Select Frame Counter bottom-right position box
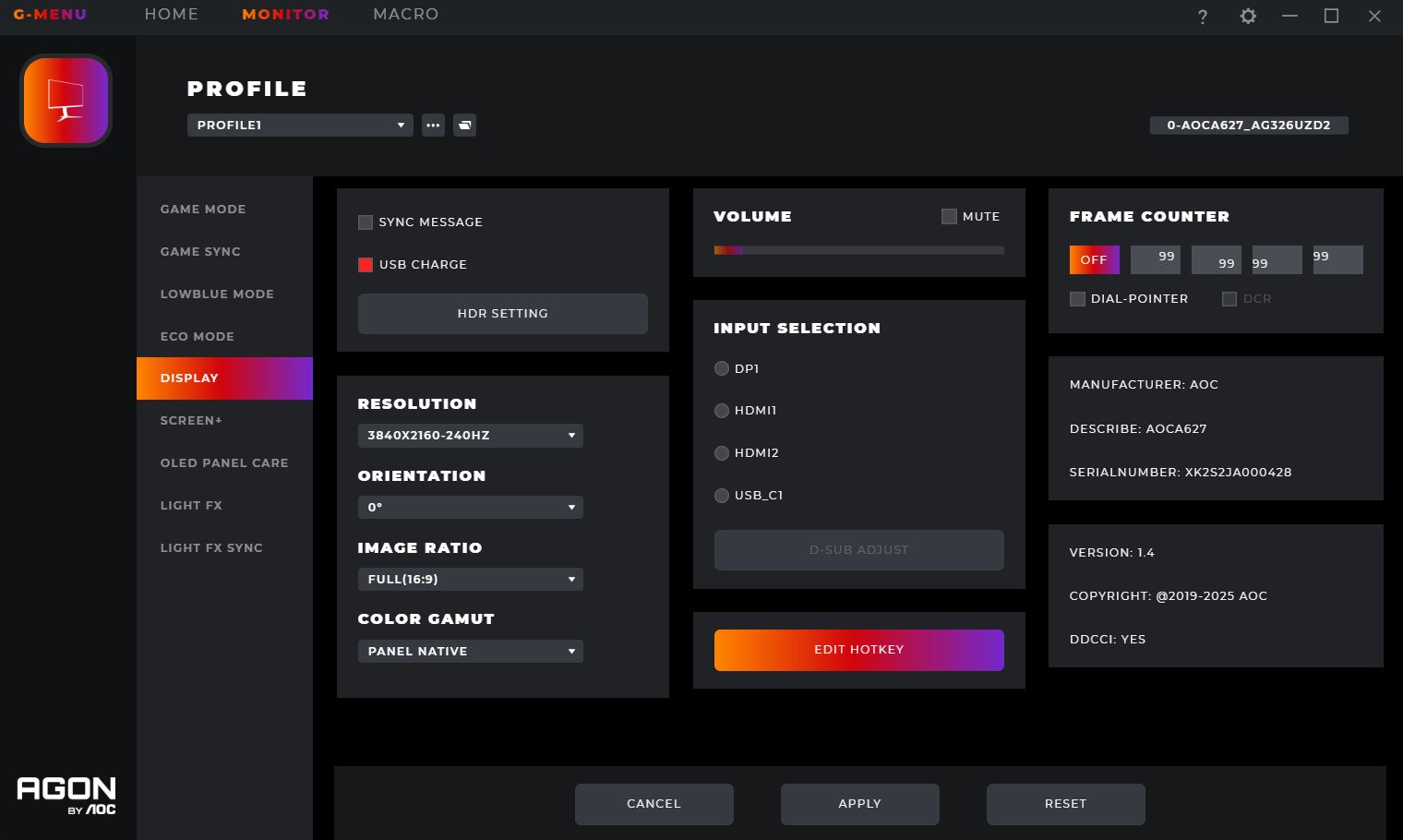This screenshot has height=840, width=1403. 1217,259
